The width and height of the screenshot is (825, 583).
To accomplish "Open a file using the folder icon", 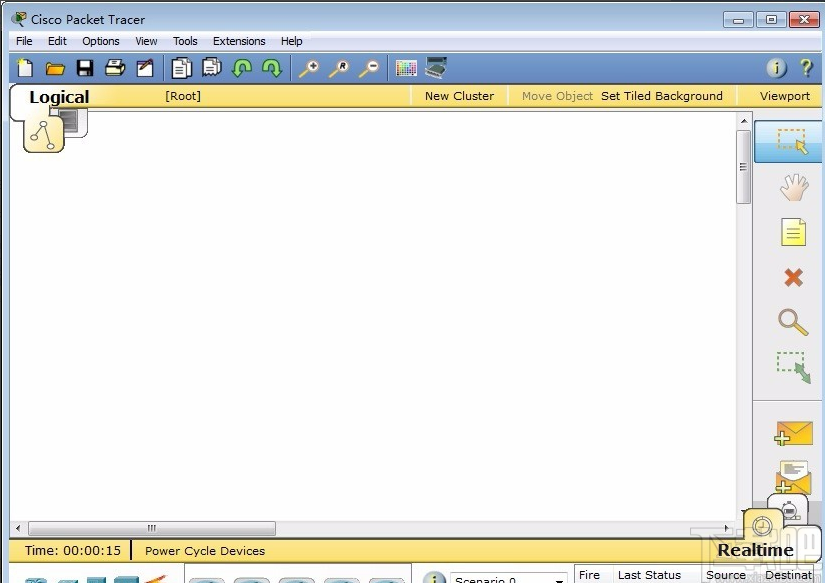I will click(x=55, y=68).
